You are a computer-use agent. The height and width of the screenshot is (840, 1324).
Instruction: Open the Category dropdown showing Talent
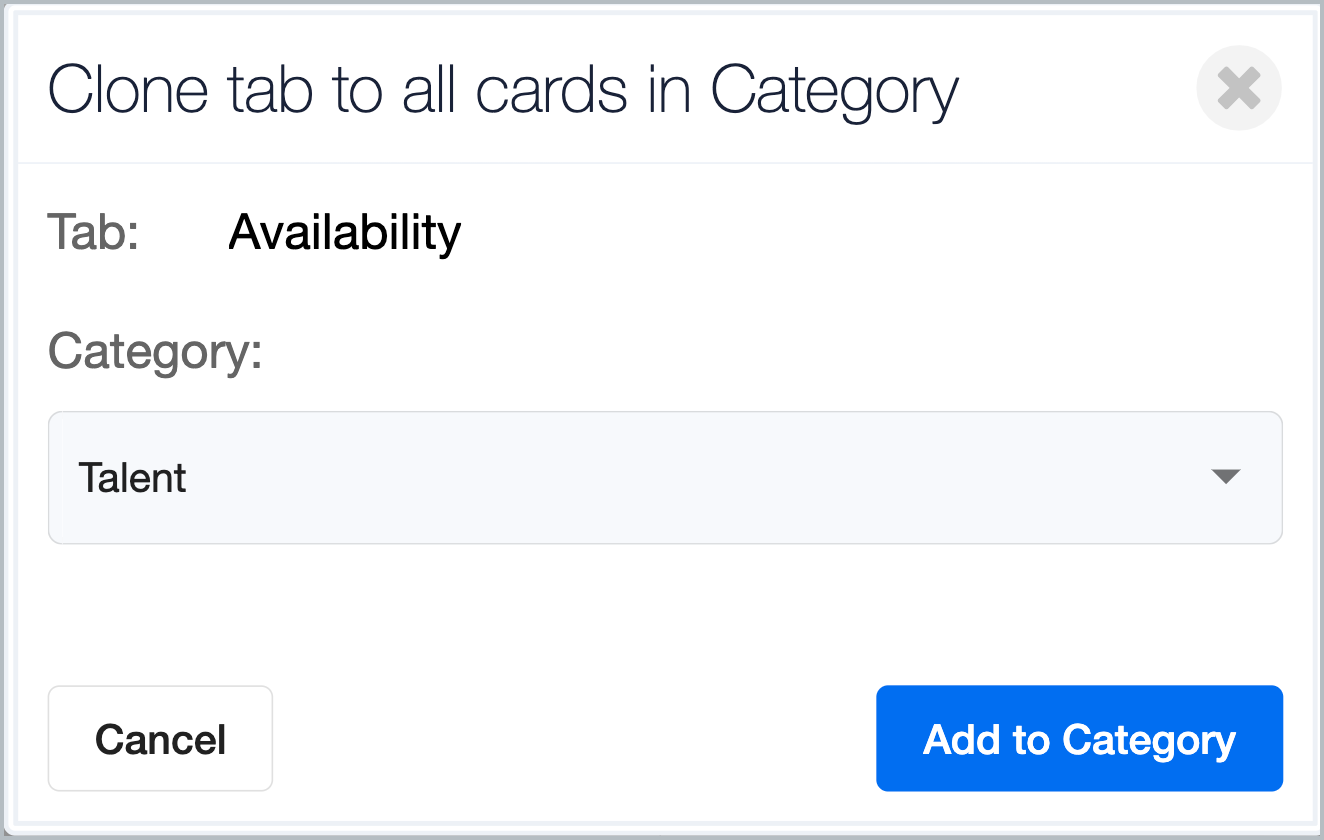tap(665, 478)
